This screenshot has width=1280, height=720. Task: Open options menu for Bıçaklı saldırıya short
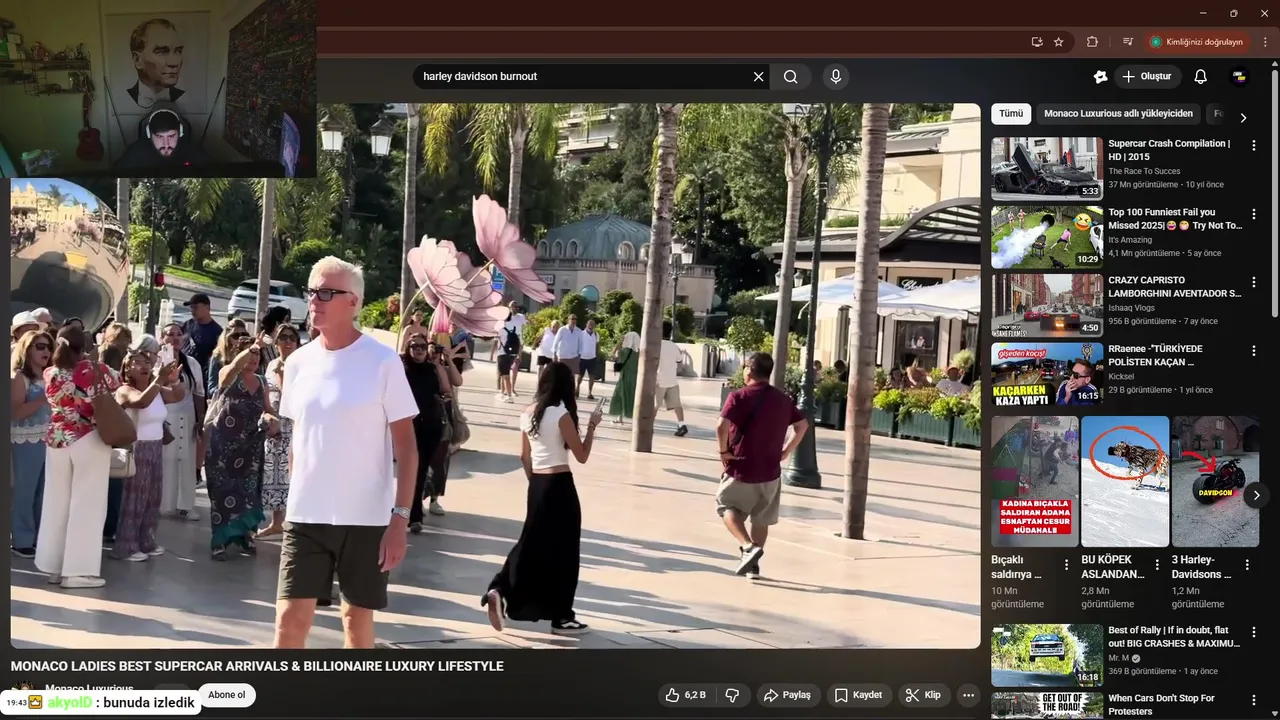click(x=1066, y=565)
